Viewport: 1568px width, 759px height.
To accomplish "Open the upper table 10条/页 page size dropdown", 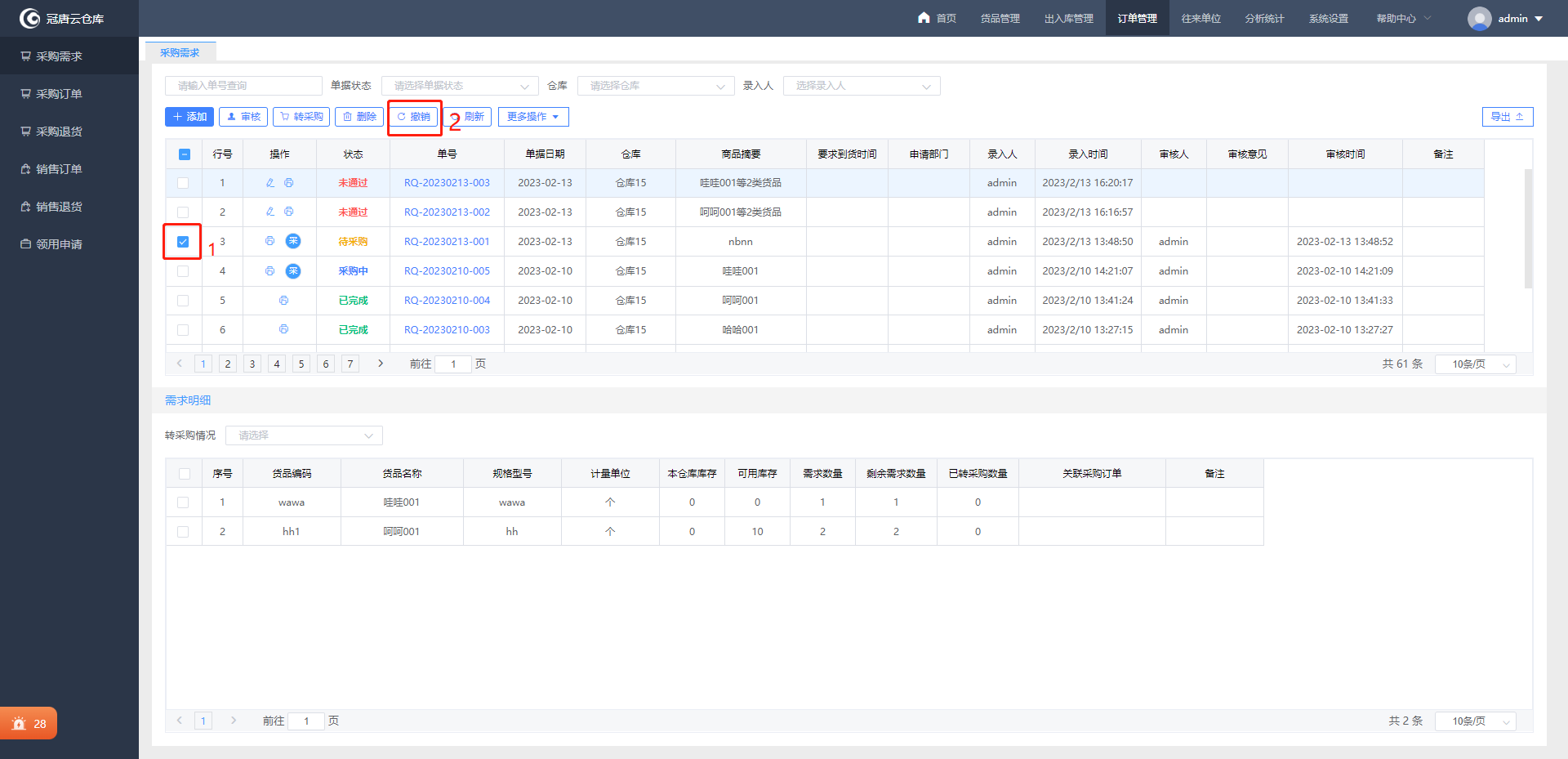I will pyautogui.click(x=1476, y=364).
